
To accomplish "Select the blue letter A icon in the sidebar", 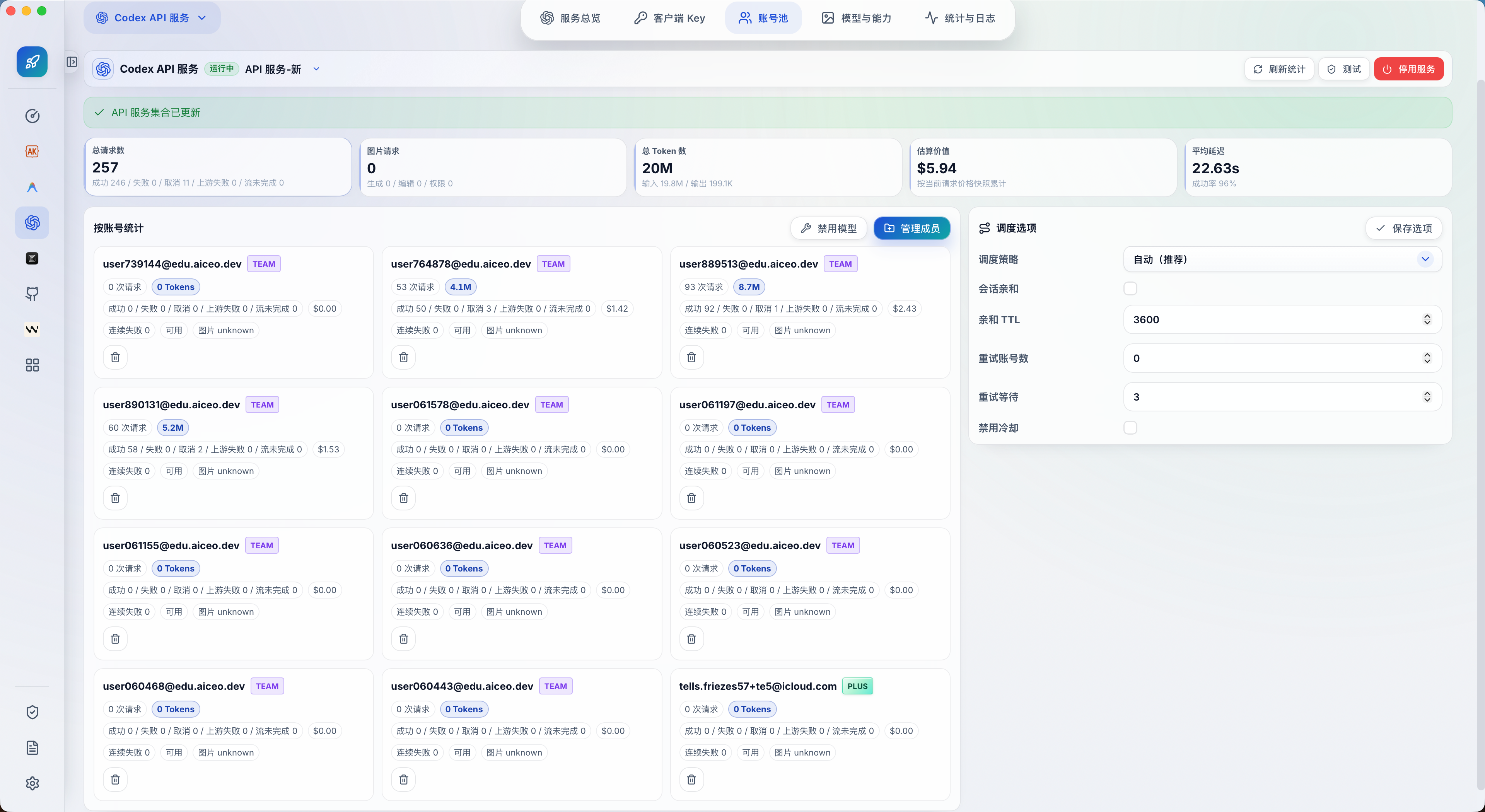I will pos(32,187).
